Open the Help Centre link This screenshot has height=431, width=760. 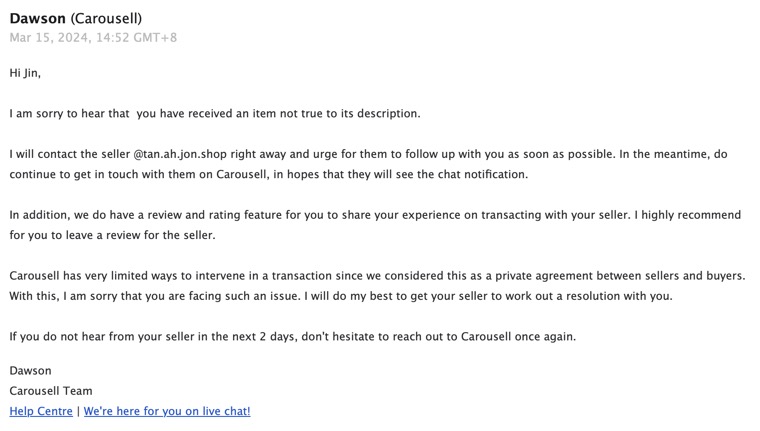tap(41, 411)
